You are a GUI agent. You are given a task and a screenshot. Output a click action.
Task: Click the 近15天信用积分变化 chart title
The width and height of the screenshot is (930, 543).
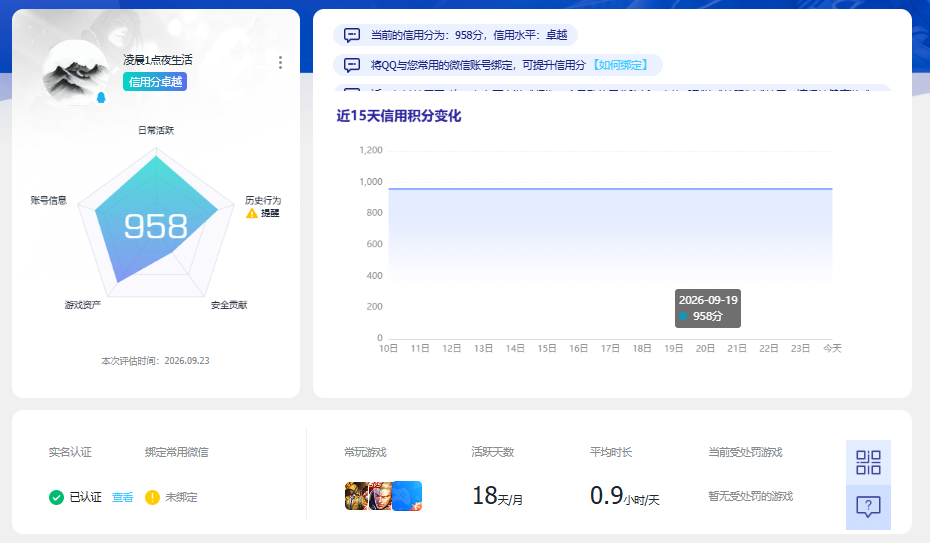click(x=399, y=116)
